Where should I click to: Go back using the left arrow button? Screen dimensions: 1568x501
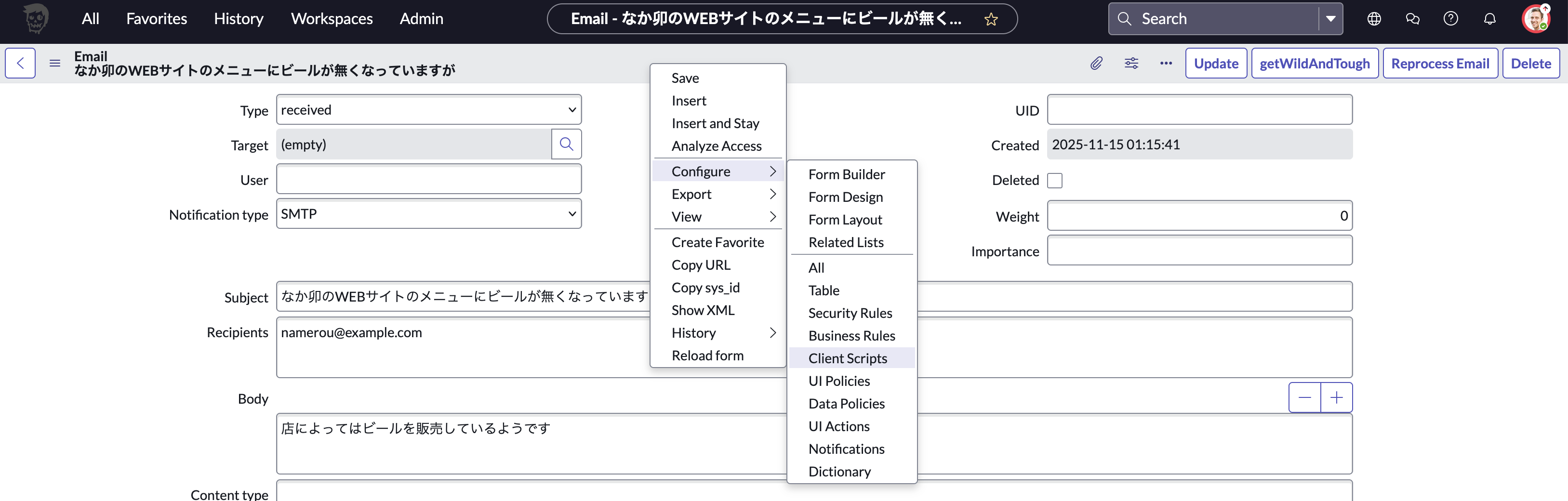tap(20, 63)
